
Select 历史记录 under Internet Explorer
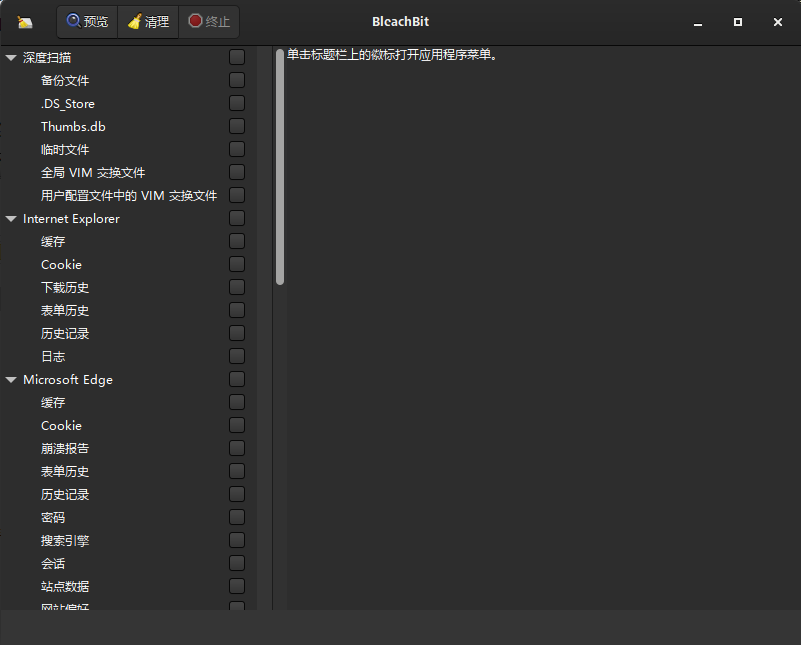(x=65, y=333)
